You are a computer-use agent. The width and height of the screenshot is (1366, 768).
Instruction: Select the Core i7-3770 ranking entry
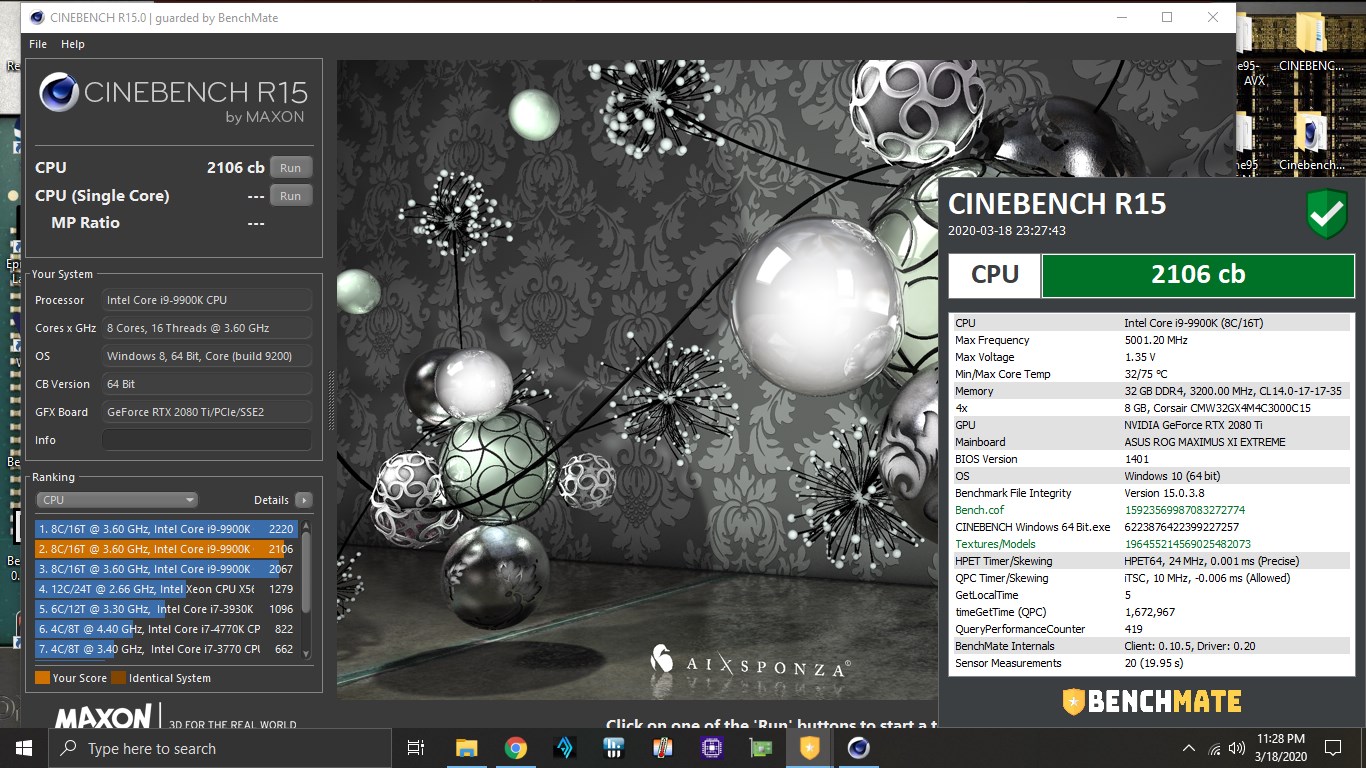click(166, 649)
